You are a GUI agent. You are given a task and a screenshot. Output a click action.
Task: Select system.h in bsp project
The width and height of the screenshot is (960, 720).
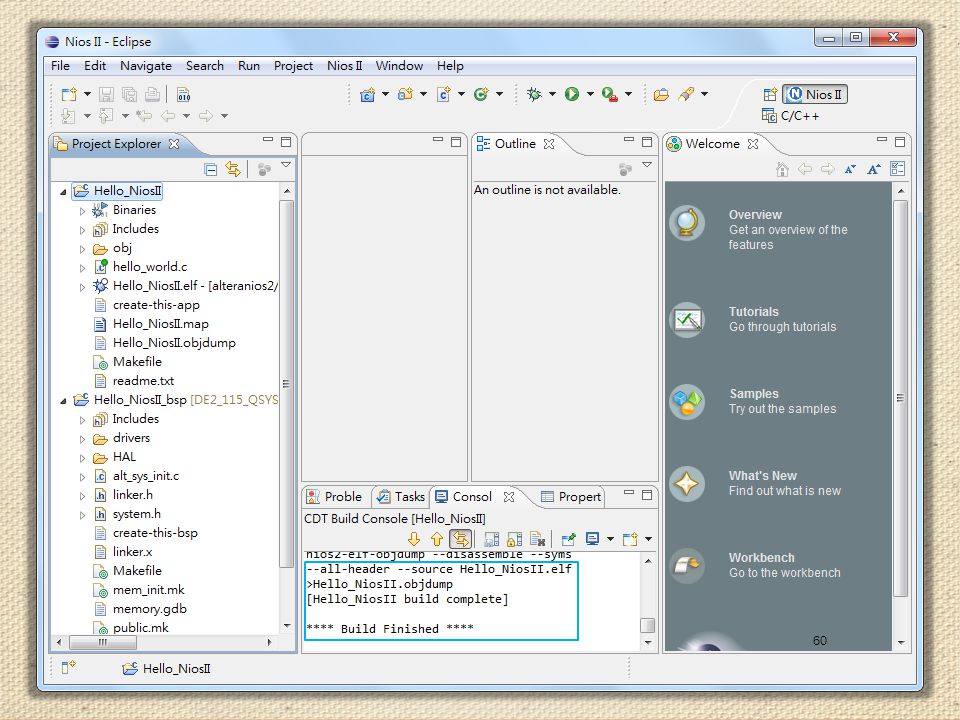[x=137, y=514]
